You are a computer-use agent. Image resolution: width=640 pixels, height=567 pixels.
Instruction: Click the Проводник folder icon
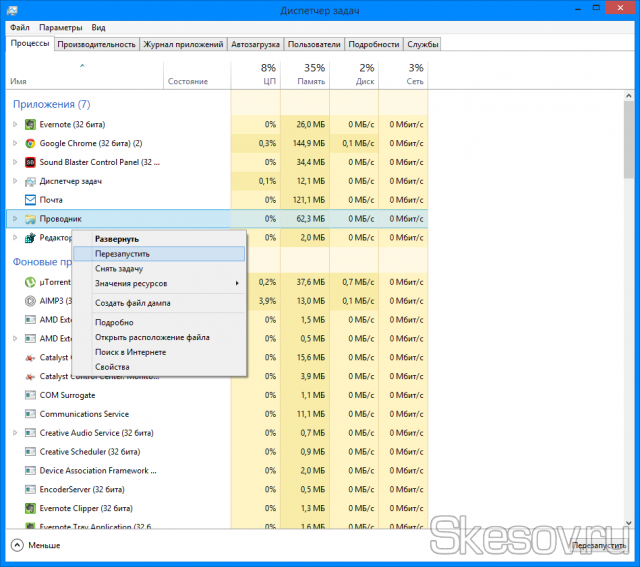coord(30,219)
